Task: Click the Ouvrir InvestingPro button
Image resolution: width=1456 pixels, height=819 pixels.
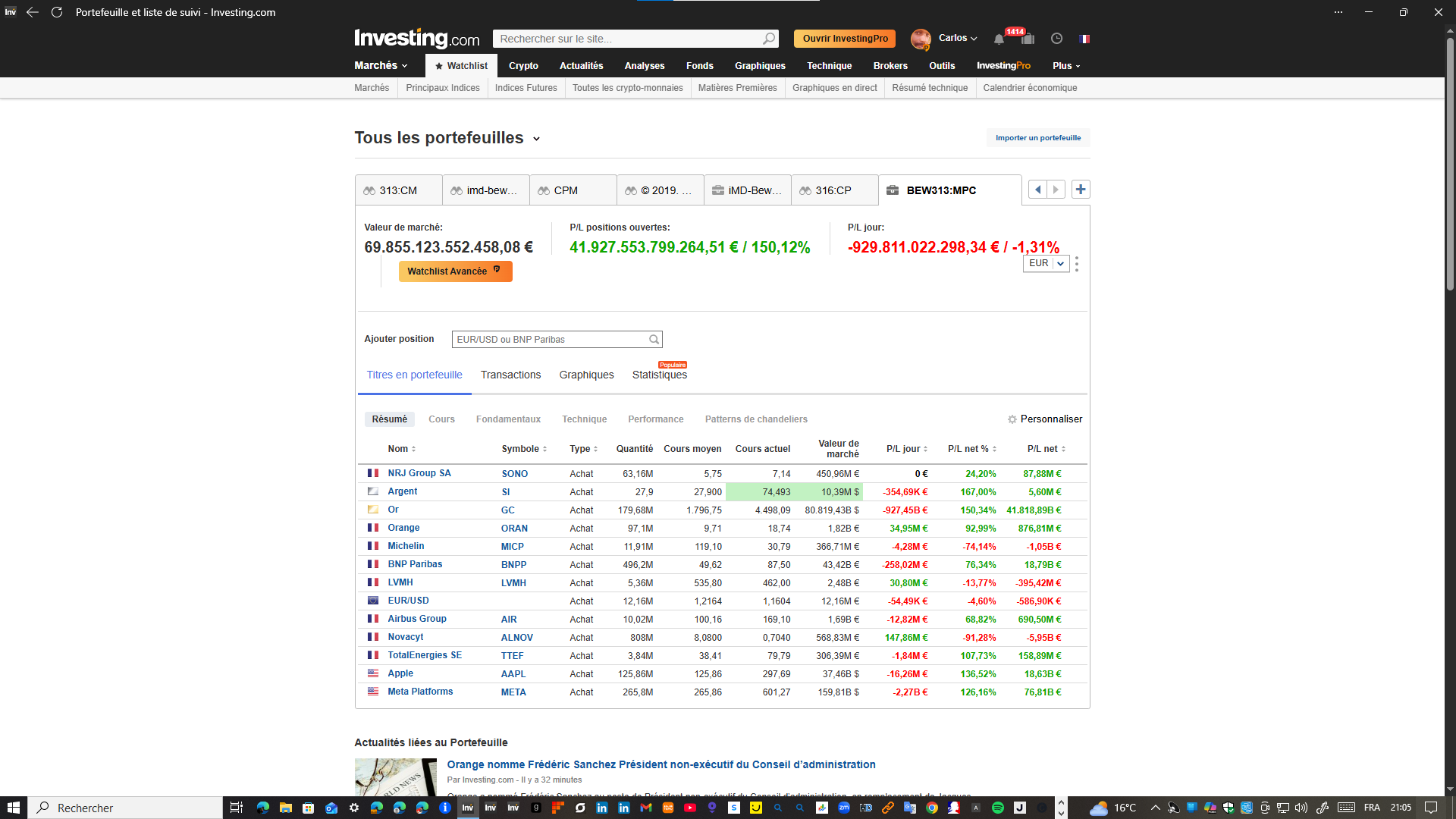Action: point(845,39)
